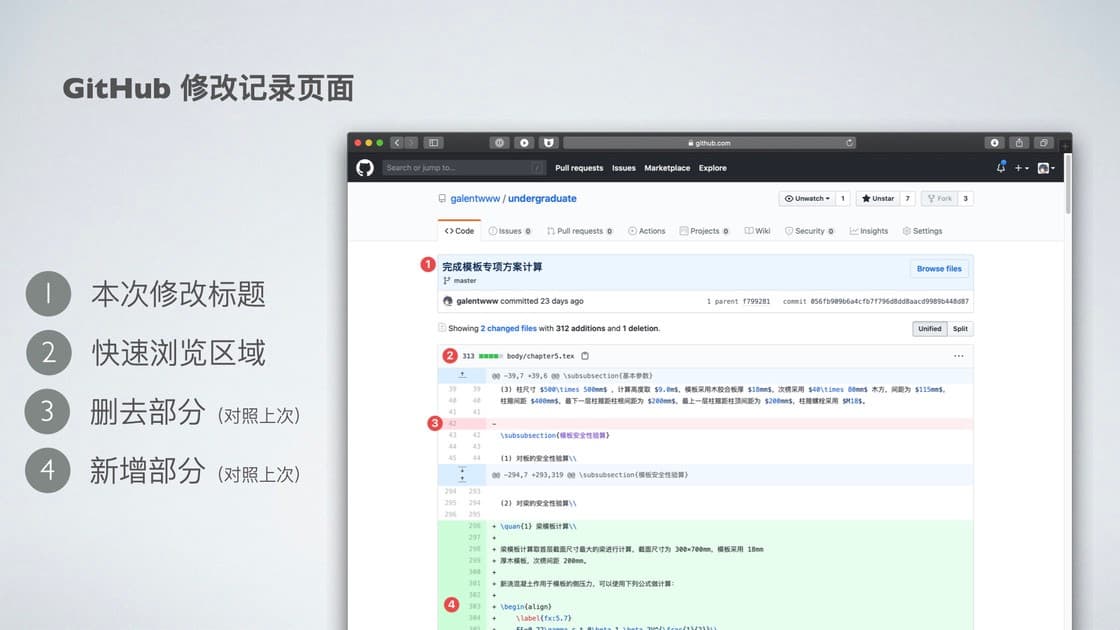Screen dimensions: 1120x630
Task: Open the Safari downloads icon
Action: (x=994, y=143)
